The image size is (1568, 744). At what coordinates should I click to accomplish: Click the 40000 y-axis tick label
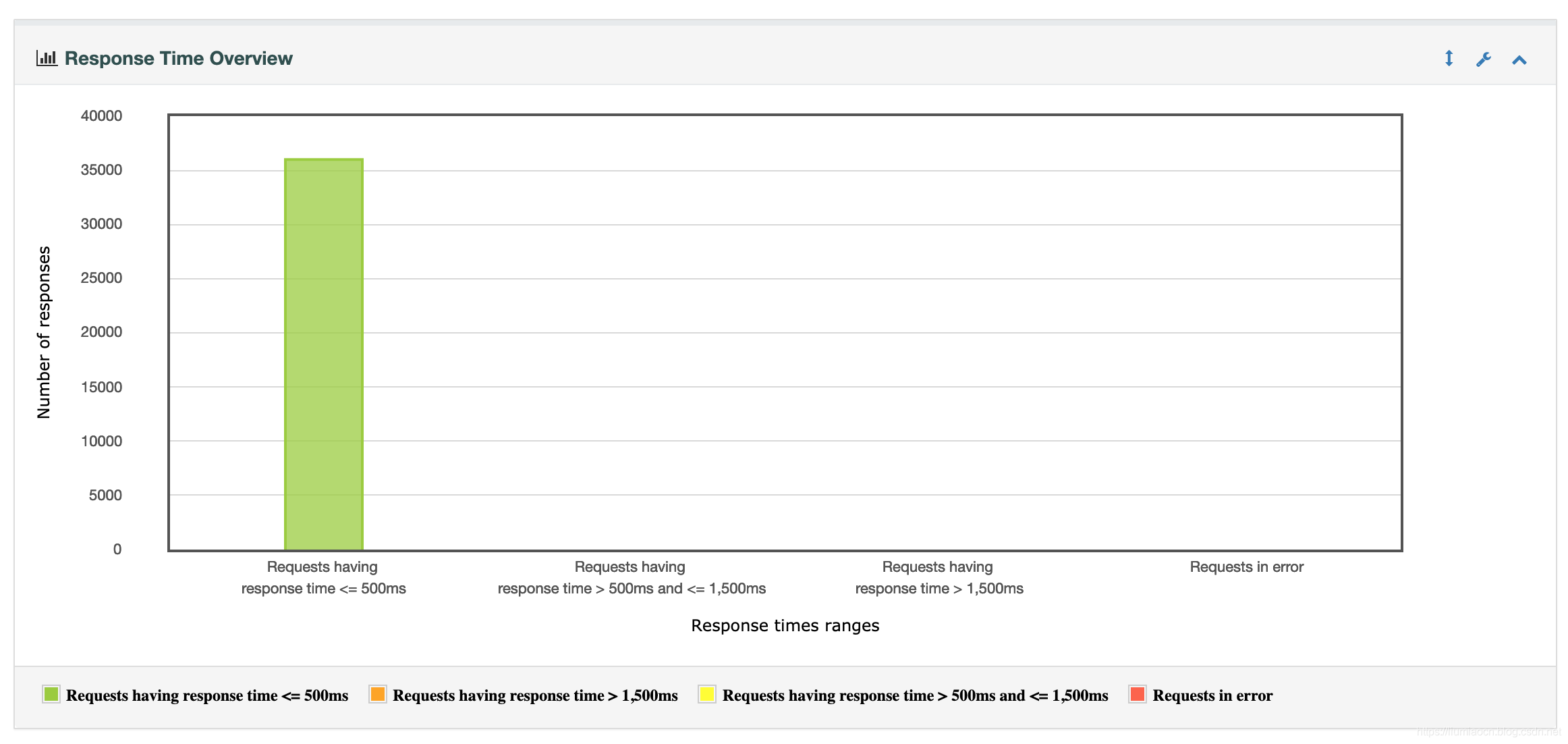101,115
